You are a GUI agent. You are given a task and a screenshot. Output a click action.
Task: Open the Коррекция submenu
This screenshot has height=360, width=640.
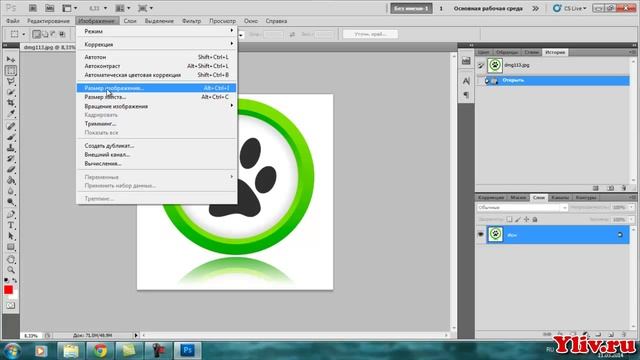[x=156, y=44]
